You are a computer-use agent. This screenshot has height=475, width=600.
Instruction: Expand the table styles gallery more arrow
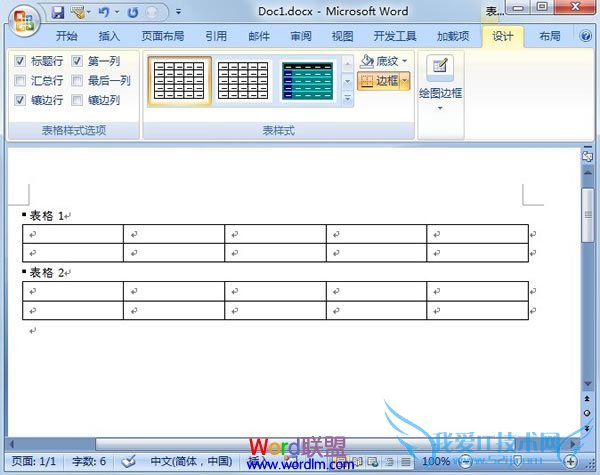coord(348,99)
